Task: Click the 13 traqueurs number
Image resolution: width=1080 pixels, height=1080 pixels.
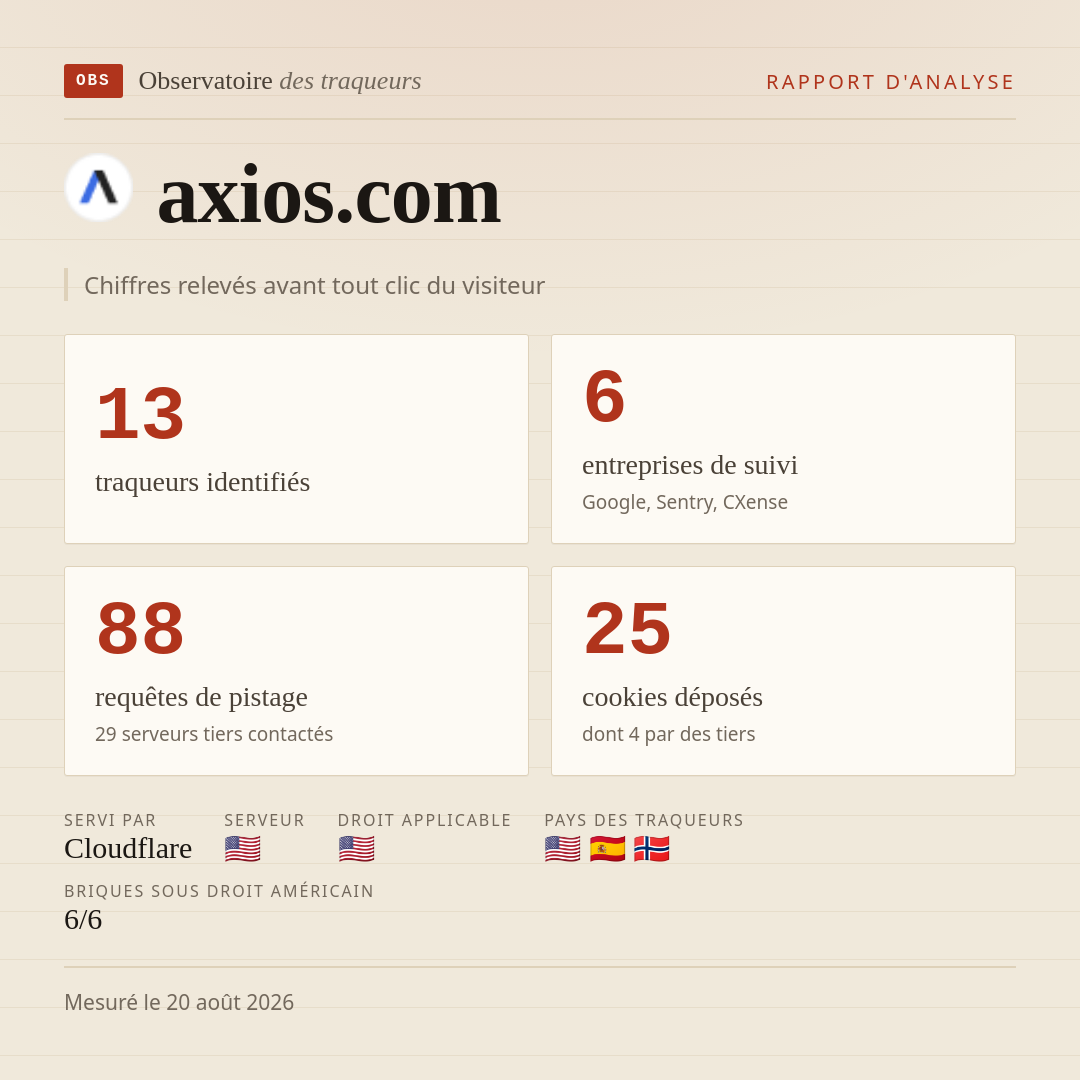Action: click(x=141, y=414)
